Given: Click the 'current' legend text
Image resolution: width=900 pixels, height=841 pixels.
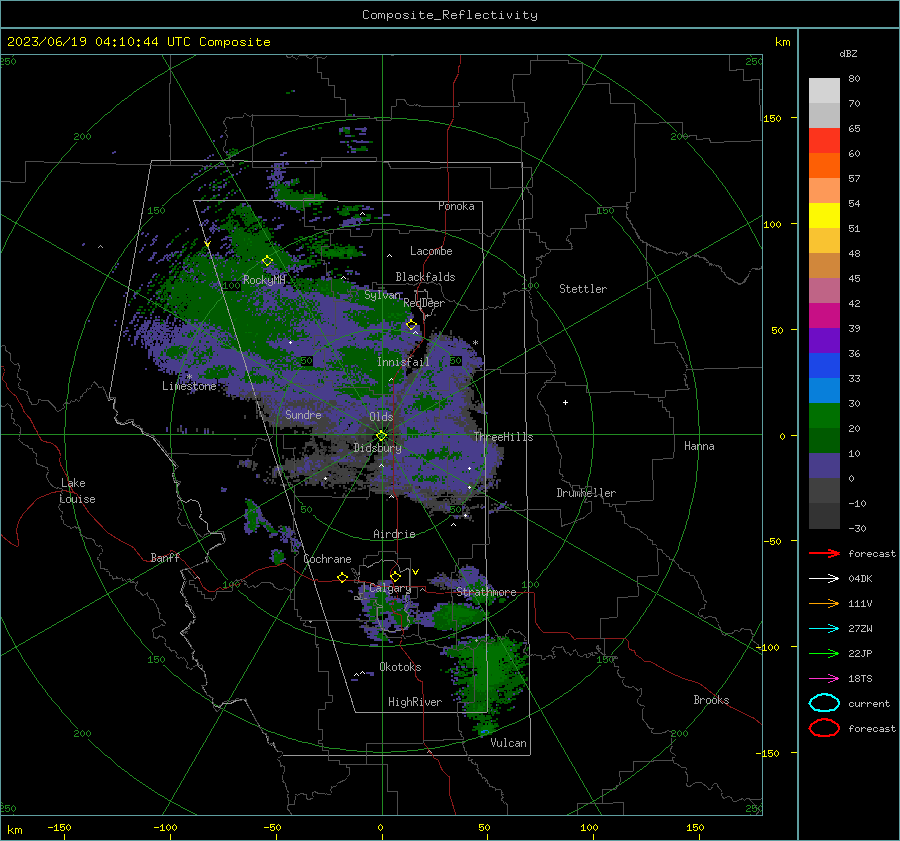Looking at the screenshot, I should tap(869, 703).
